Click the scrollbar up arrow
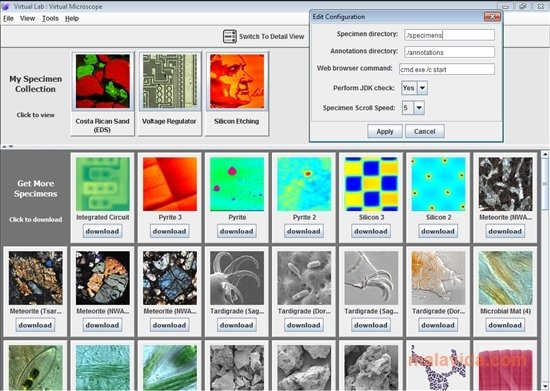The image size is (550, 391). coord(545,154)
